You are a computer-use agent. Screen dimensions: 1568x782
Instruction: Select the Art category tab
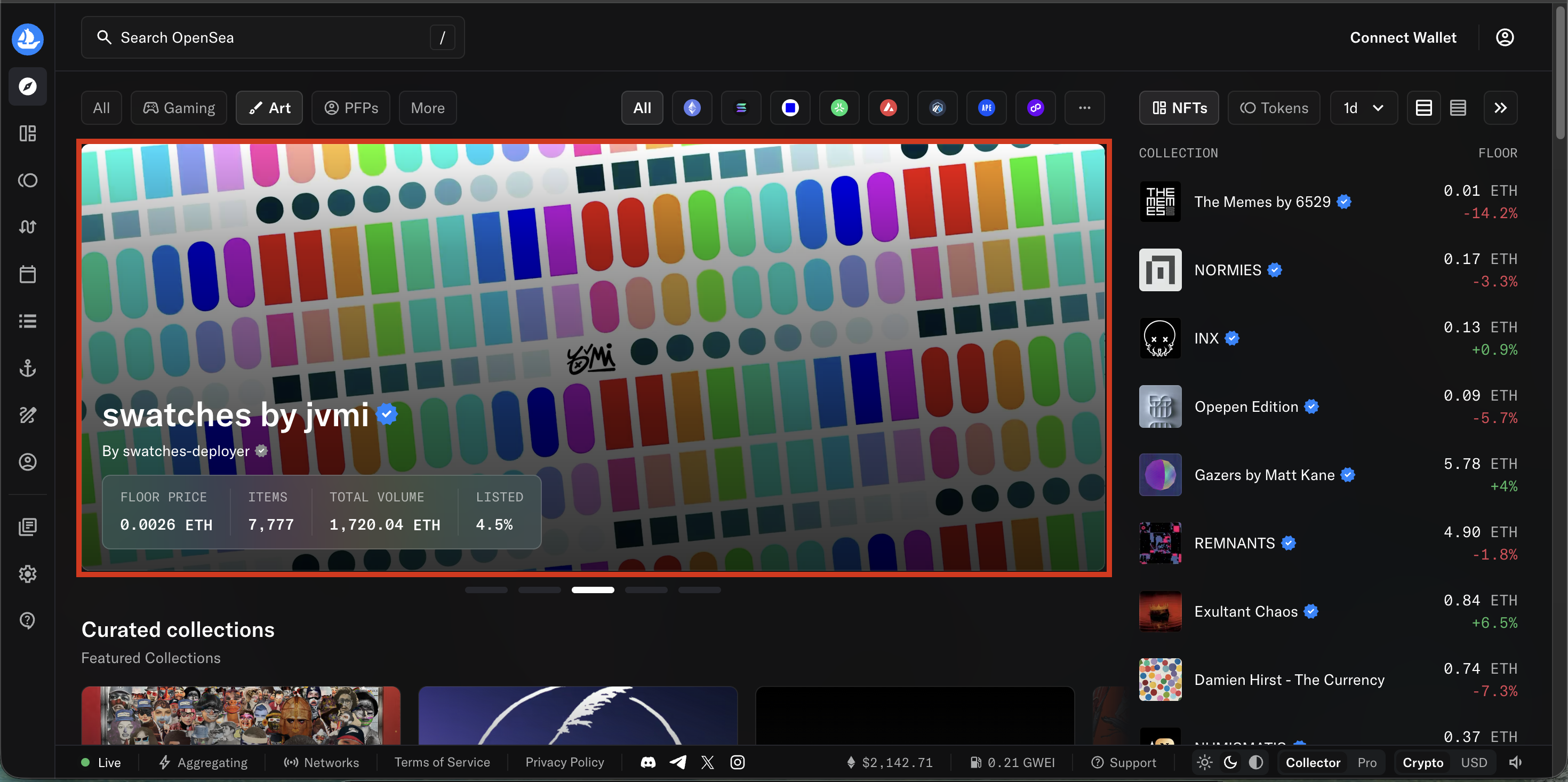[269, 108]
